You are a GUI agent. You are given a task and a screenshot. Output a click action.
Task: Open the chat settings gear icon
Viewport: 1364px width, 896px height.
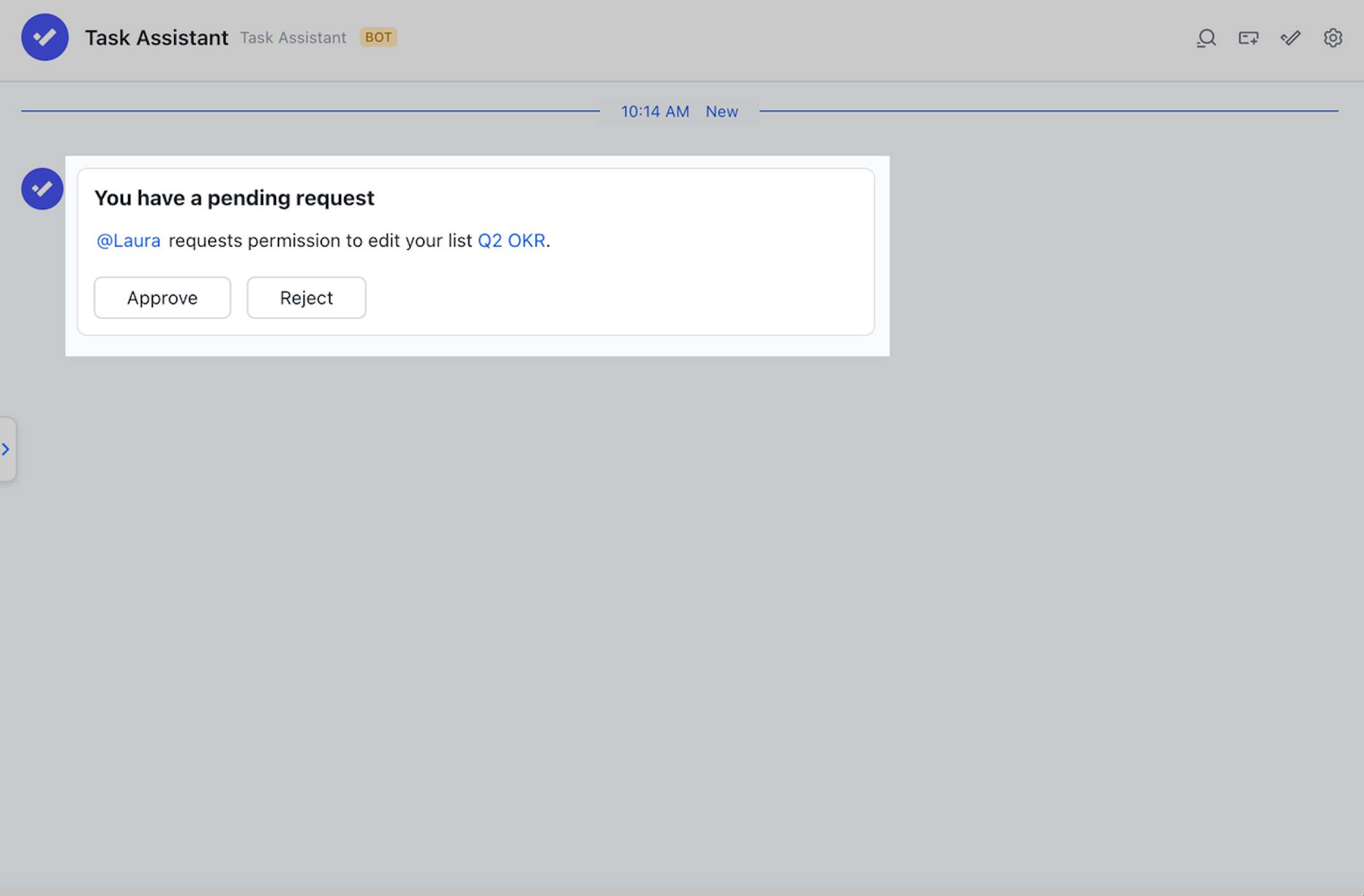click(1333, 38)
